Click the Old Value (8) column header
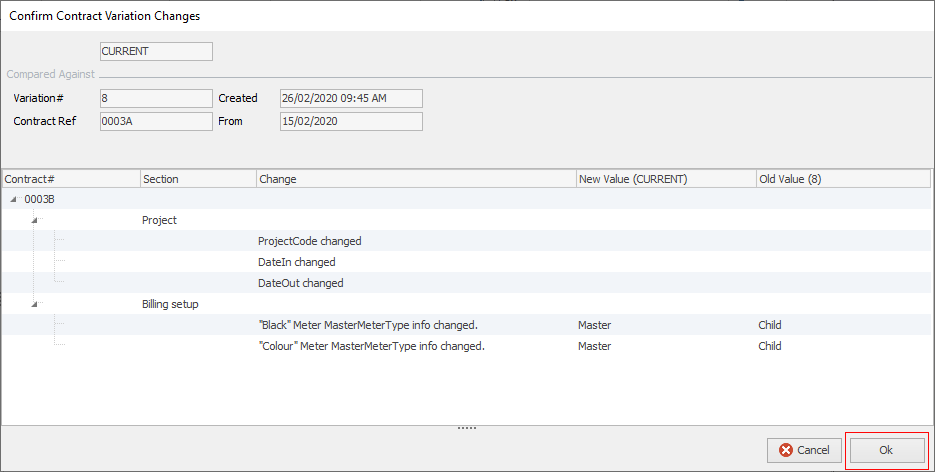The image size is (935, 472). [842, 179]
